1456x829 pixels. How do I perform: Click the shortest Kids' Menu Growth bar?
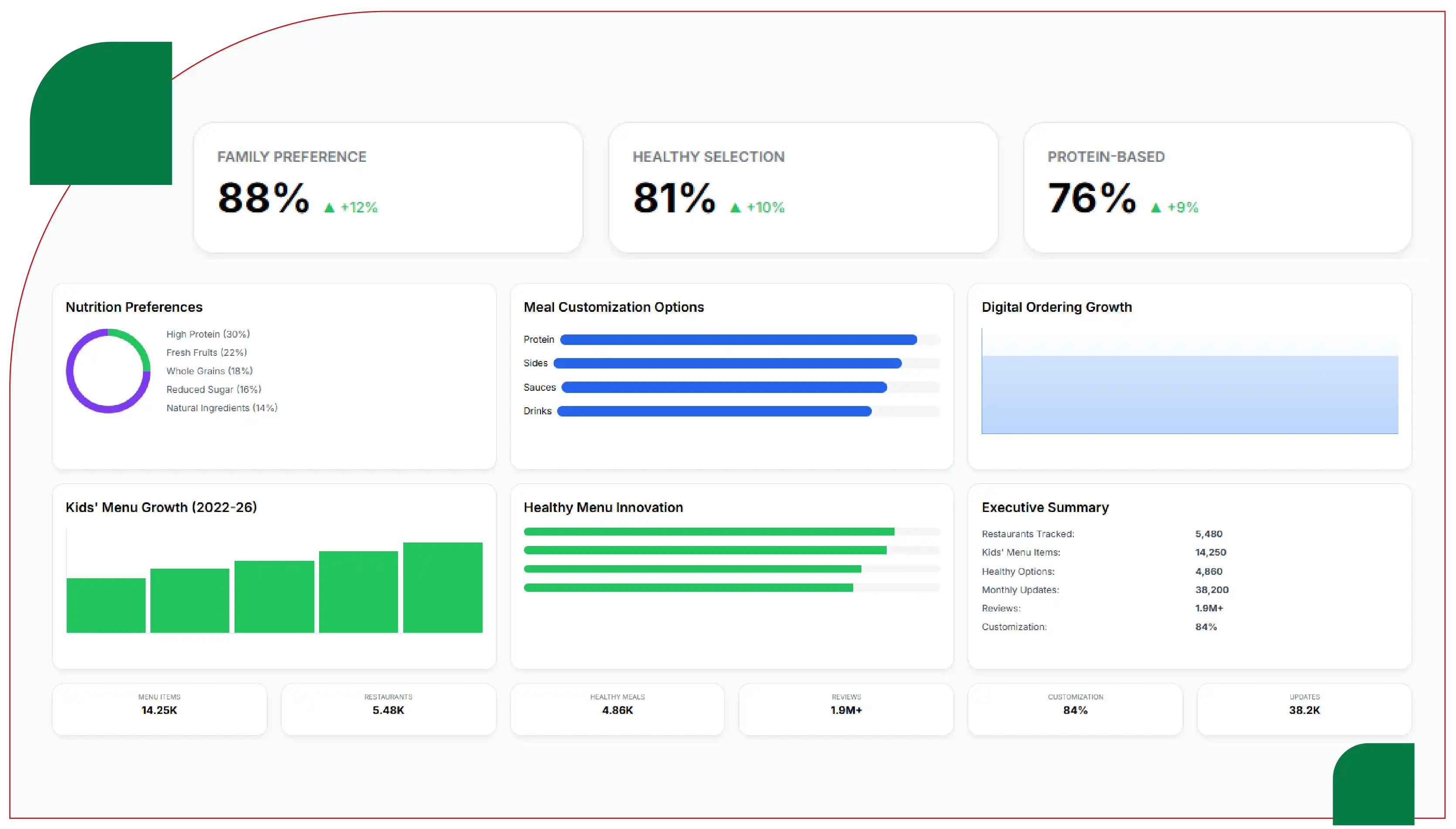[x=106, y=605]
